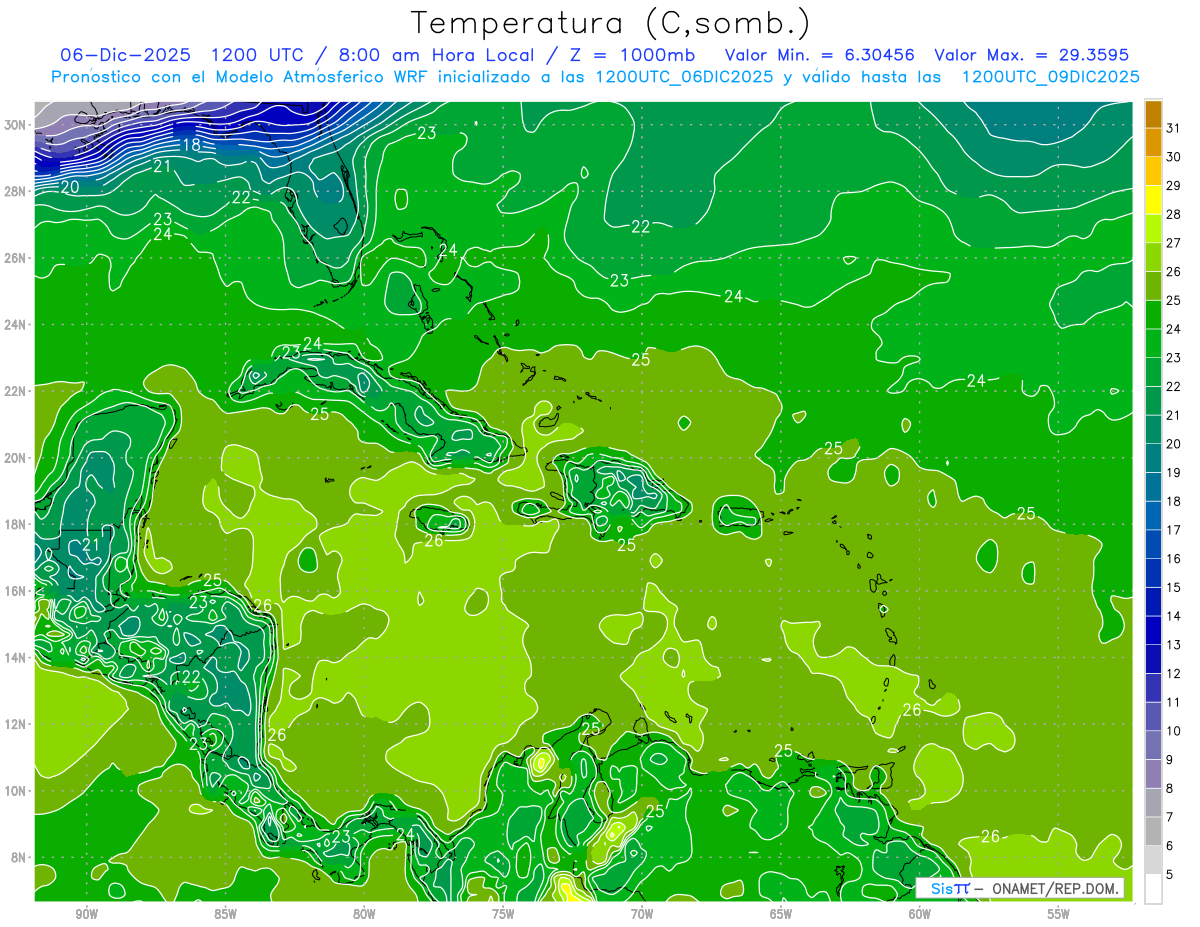
Task: Click legend scale value "10"
Action: pos(1174,731)
